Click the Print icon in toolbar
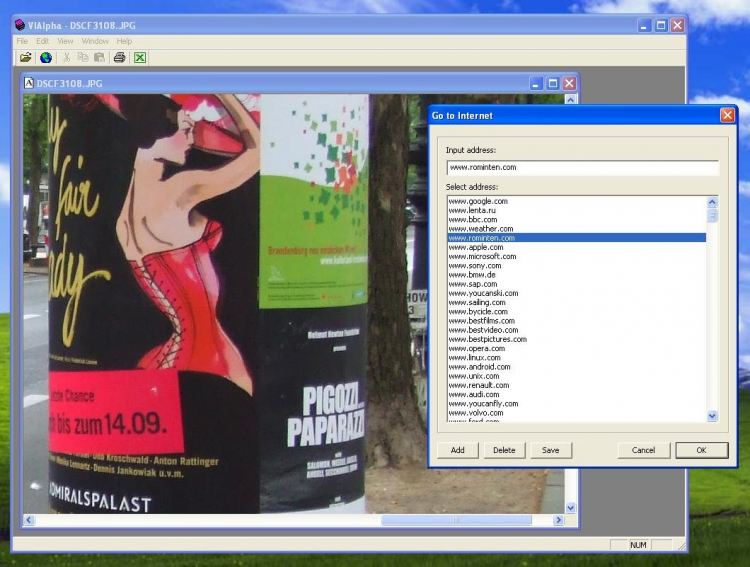The image size is (750, 567). pyautogui.click(x=119, y=57)
